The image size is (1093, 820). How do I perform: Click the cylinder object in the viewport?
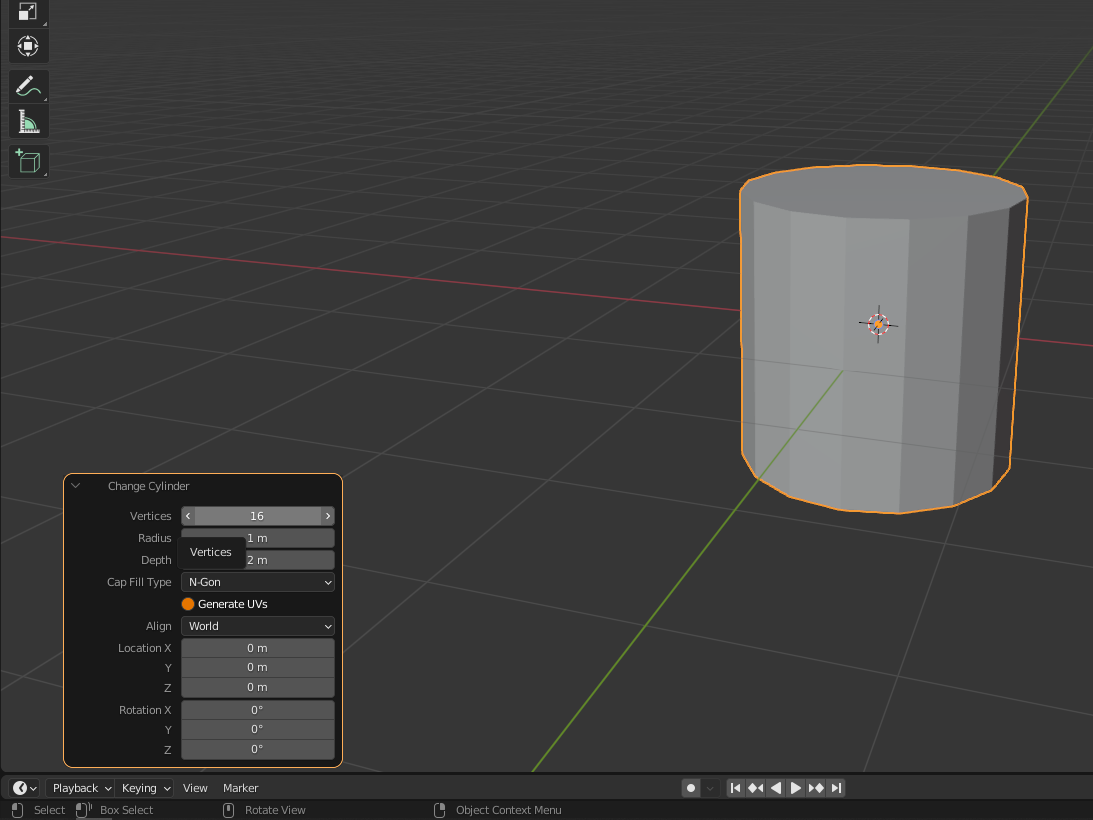click(882, 340)
